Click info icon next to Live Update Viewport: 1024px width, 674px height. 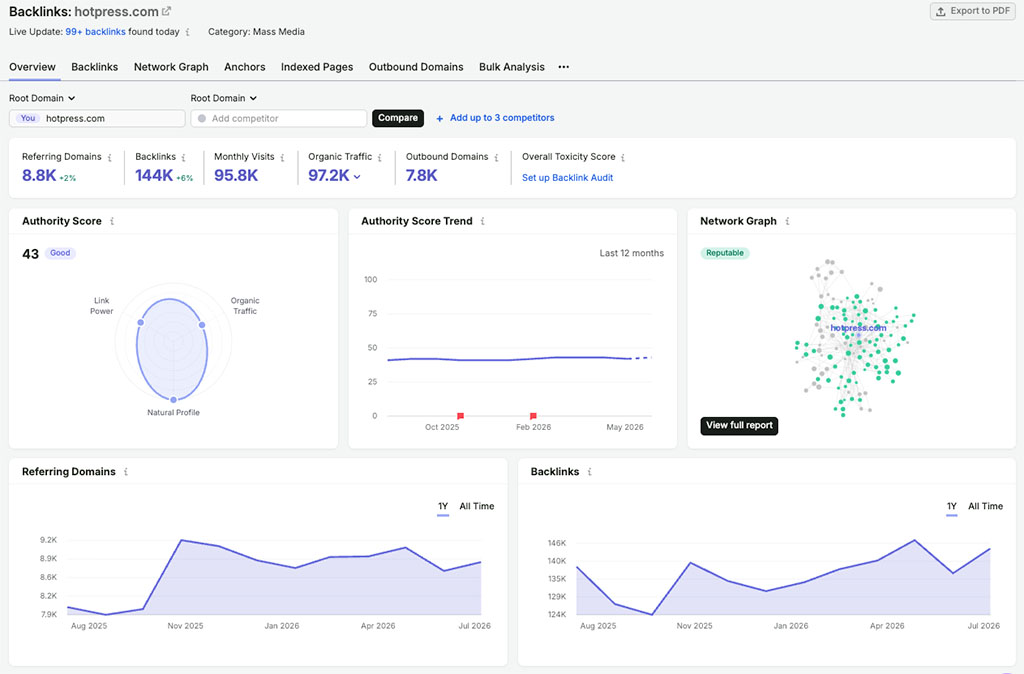point(188,32)
